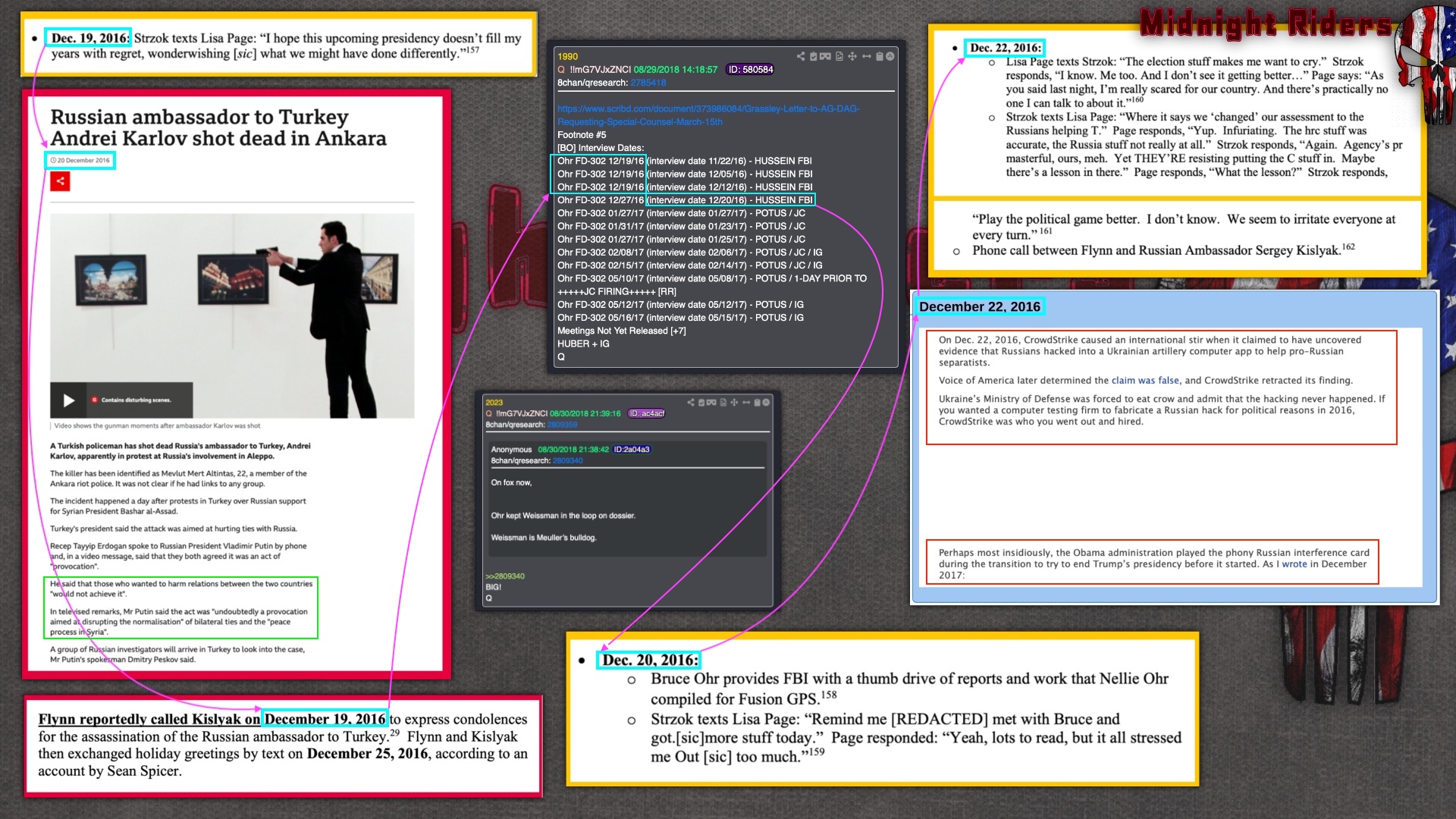This screenshot has height=819, width=1456.
Task: Click the clipboard-check icon on post 2023
Action: 701,402
